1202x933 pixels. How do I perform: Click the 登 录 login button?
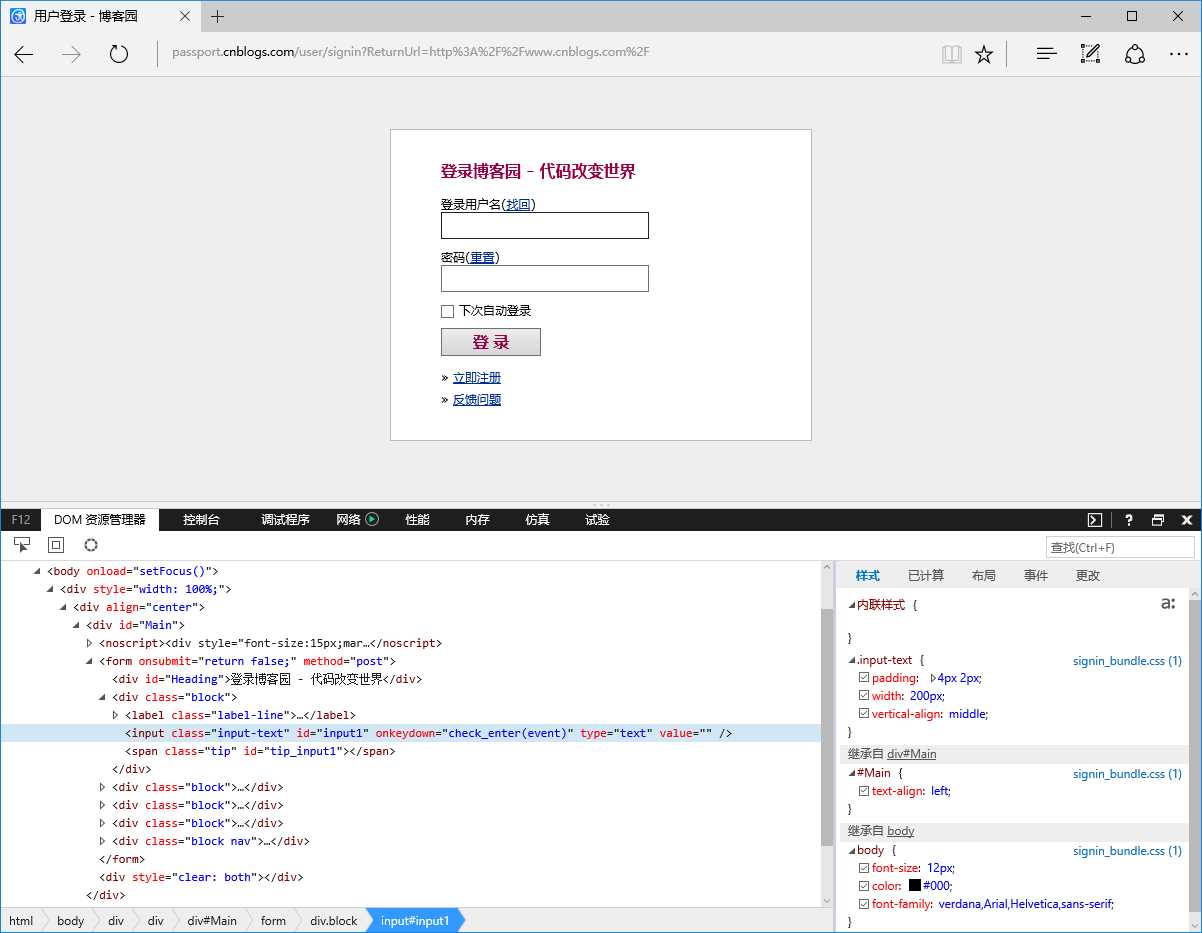[491, 342]
